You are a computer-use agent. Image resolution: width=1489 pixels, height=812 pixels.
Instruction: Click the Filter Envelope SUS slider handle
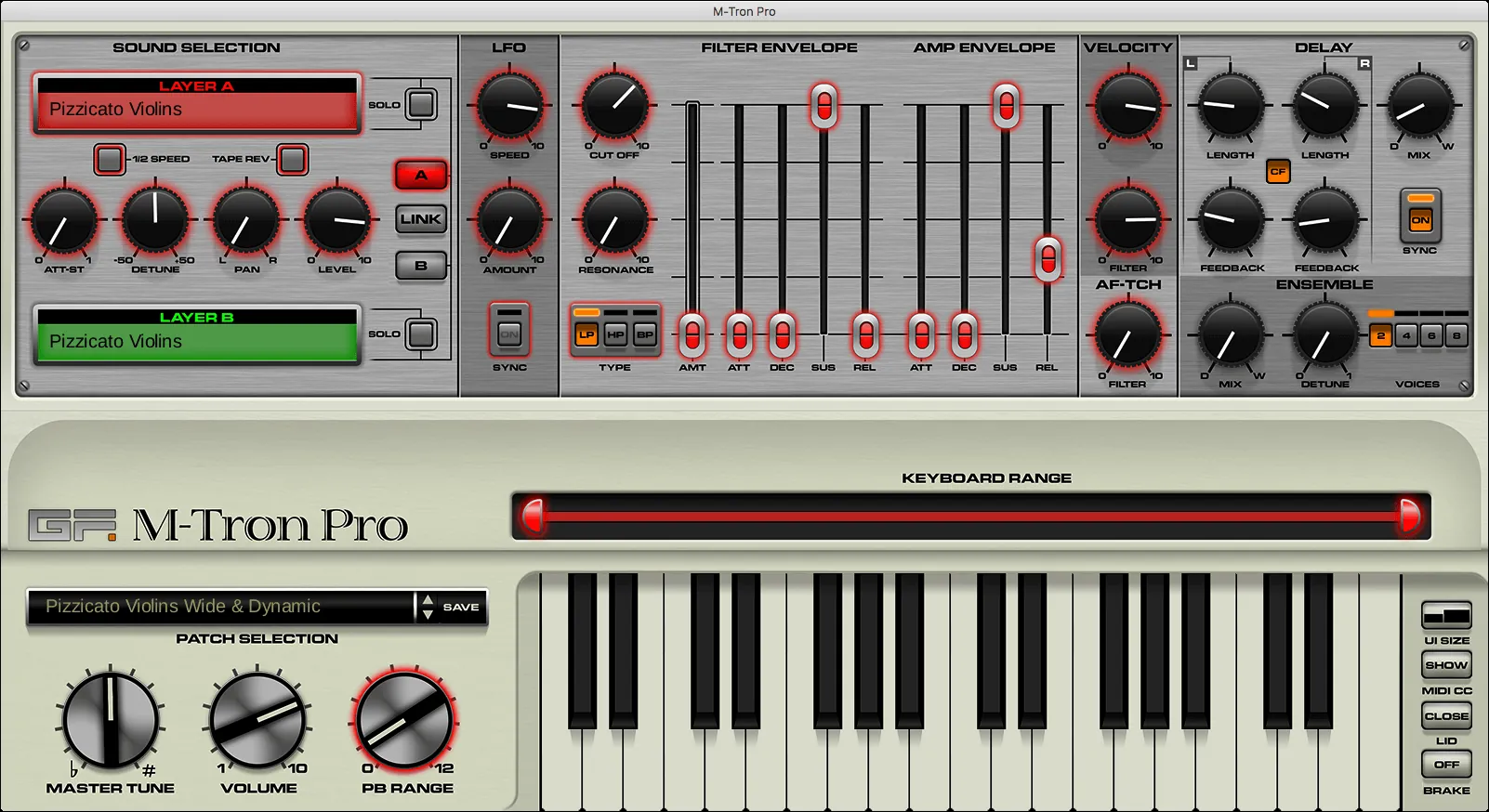[x=824, y=105]
